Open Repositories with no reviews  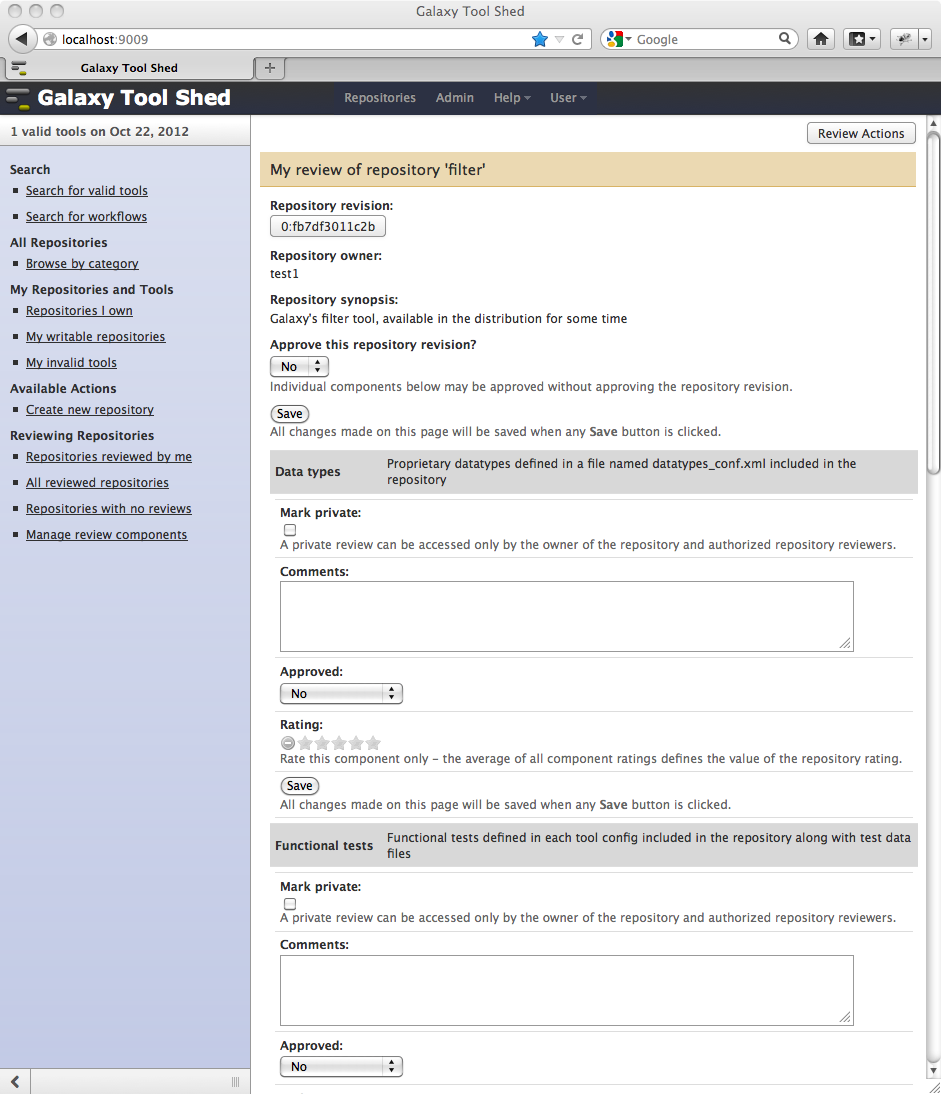pyautogui.click(x=109, y=509)
